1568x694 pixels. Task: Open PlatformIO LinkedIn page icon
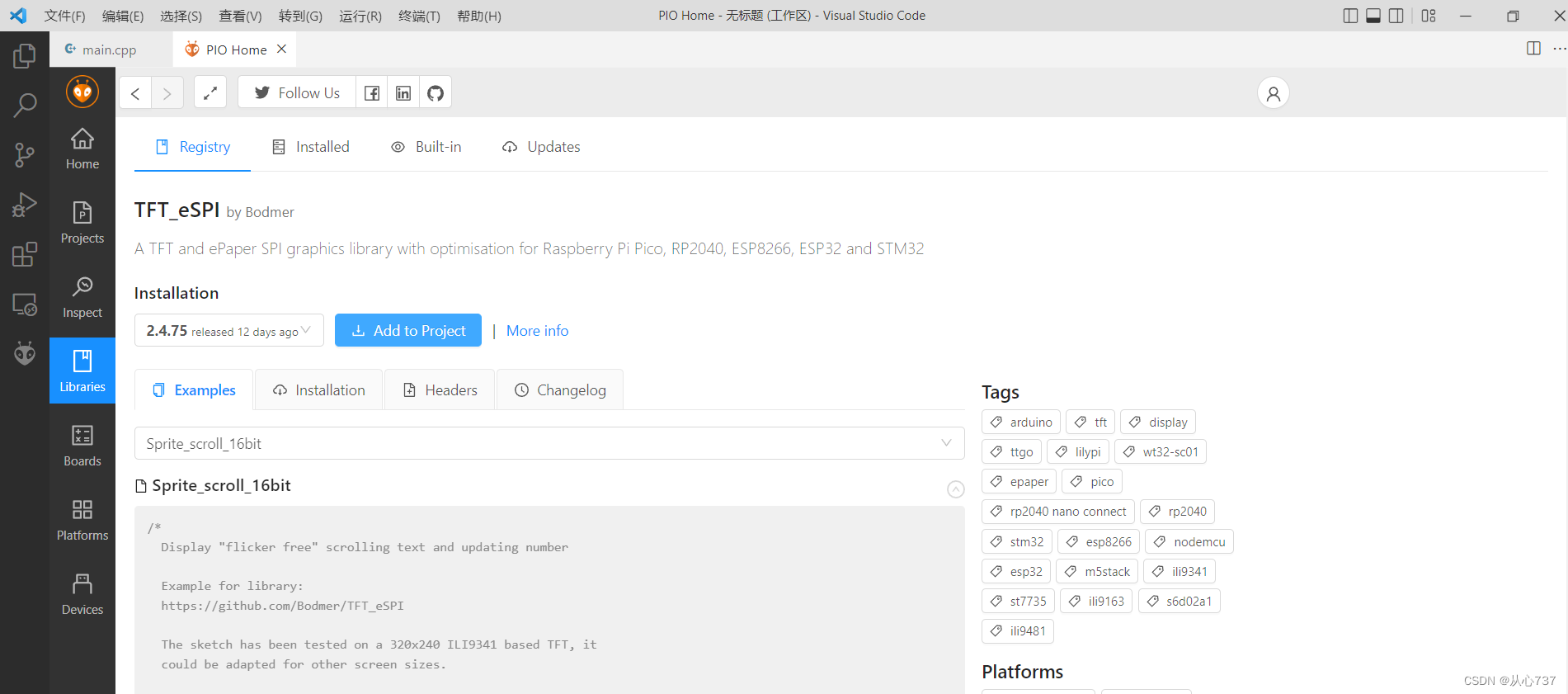point(403,93)
